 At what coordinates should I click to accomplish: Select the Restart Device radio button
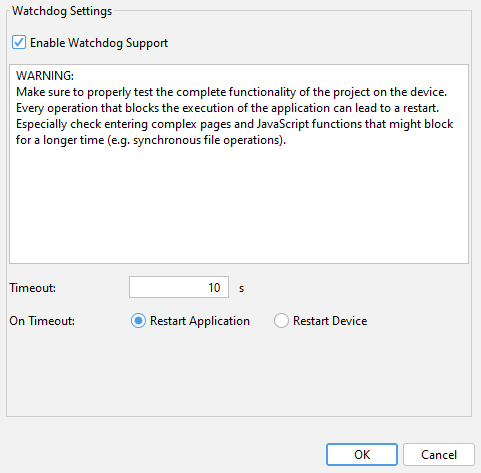[x=281, y=321]
